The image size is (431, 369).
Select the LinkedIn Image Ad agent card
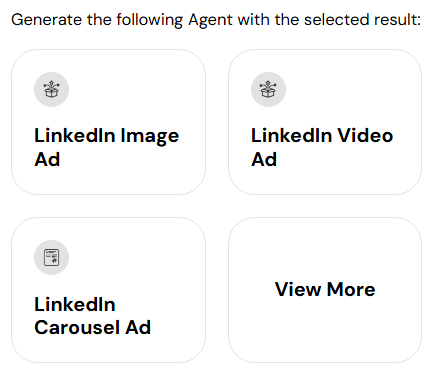pos(108,122)
